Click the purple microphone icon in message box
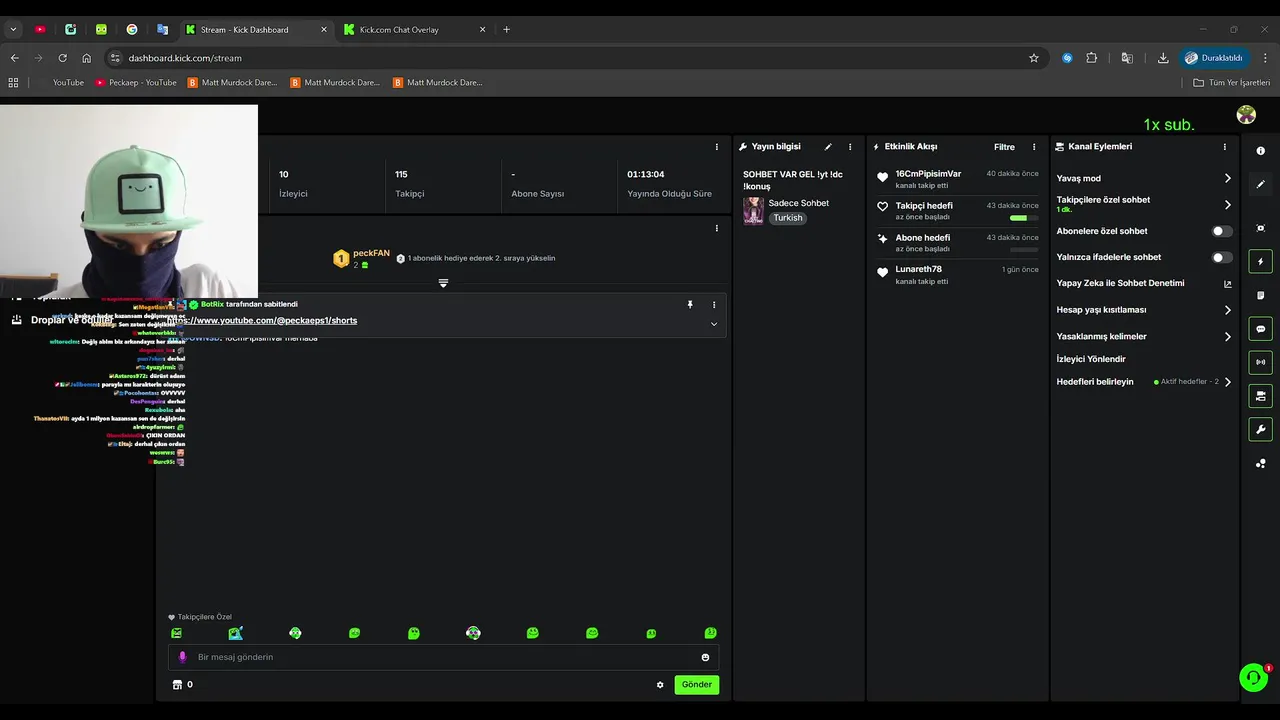 point(182,657)
